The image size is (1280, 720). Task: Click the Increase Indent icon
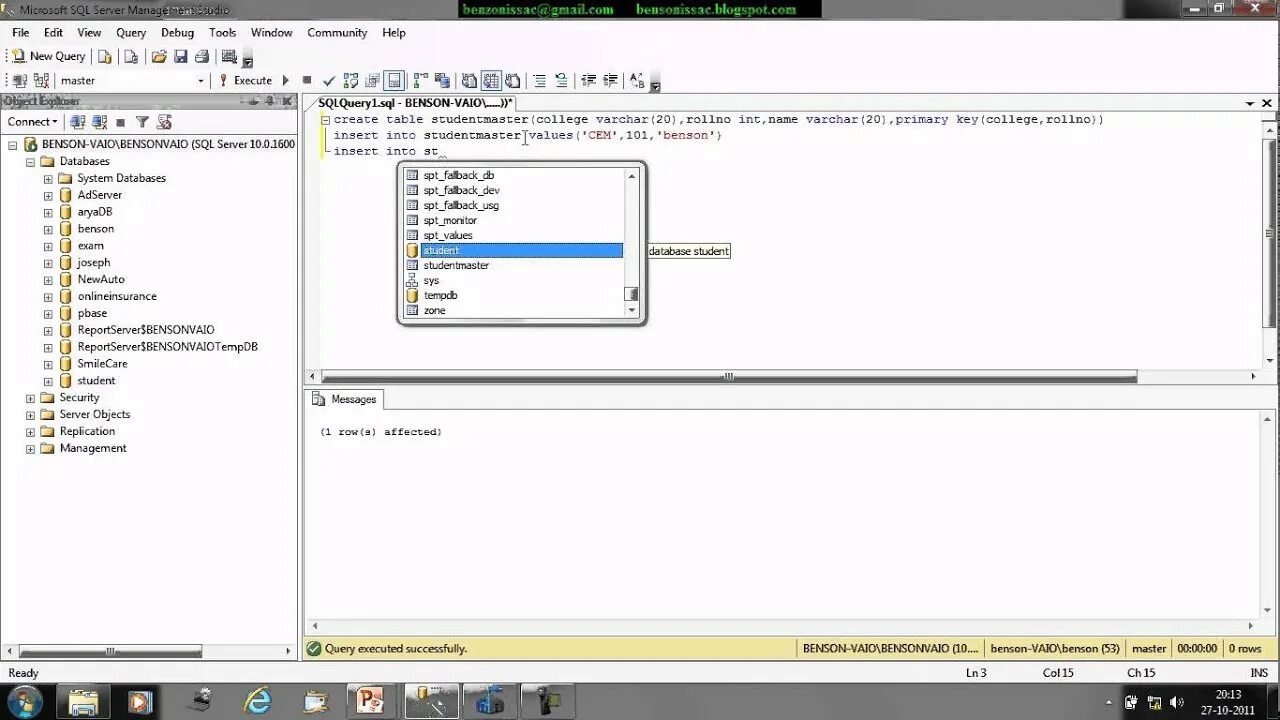pos(610,80)
